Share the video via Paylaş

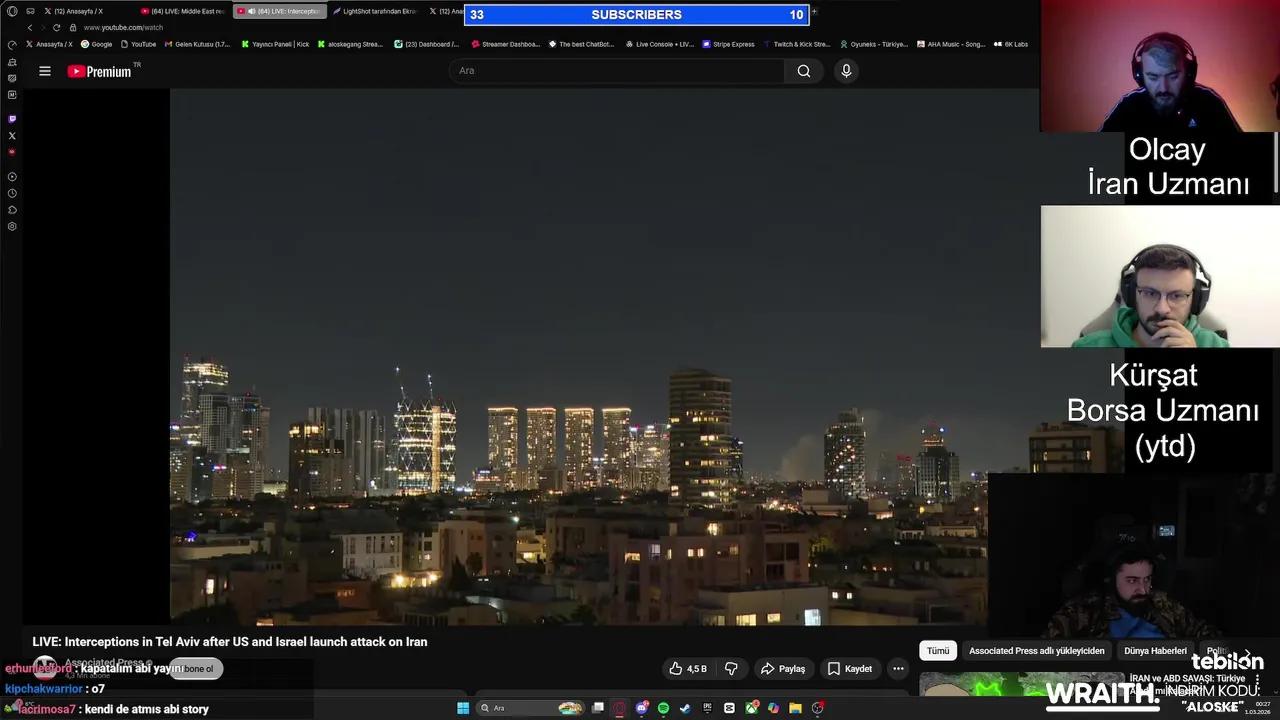coord(783,669)
